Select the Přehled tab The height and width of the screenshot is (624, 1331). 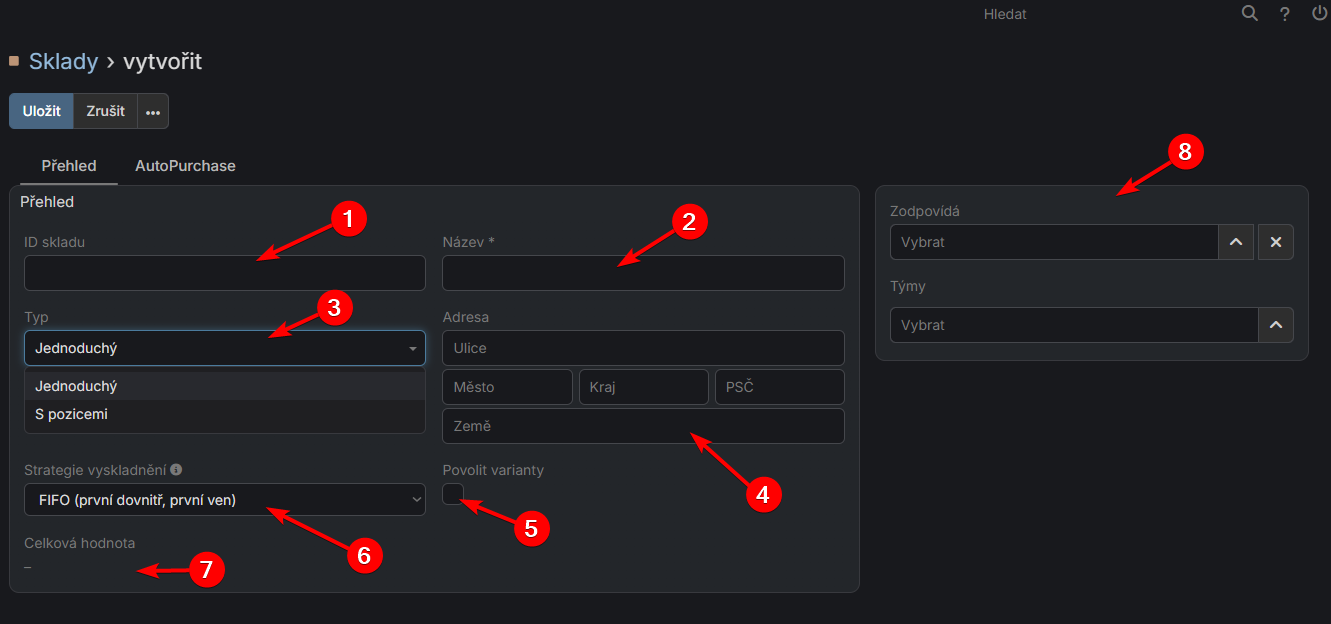pos(69,166)
